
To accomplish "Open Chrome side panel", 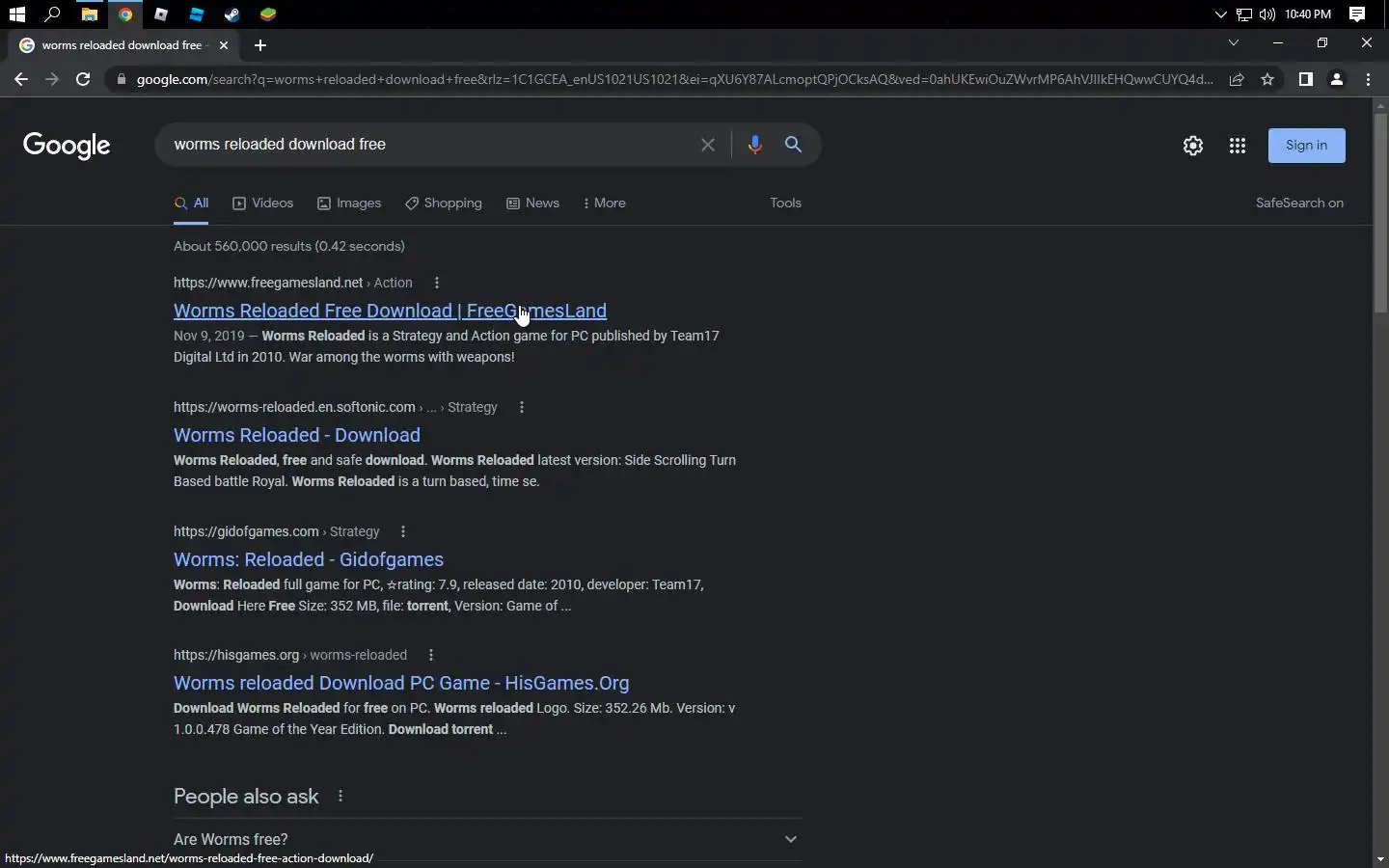I will point(1305,79).
